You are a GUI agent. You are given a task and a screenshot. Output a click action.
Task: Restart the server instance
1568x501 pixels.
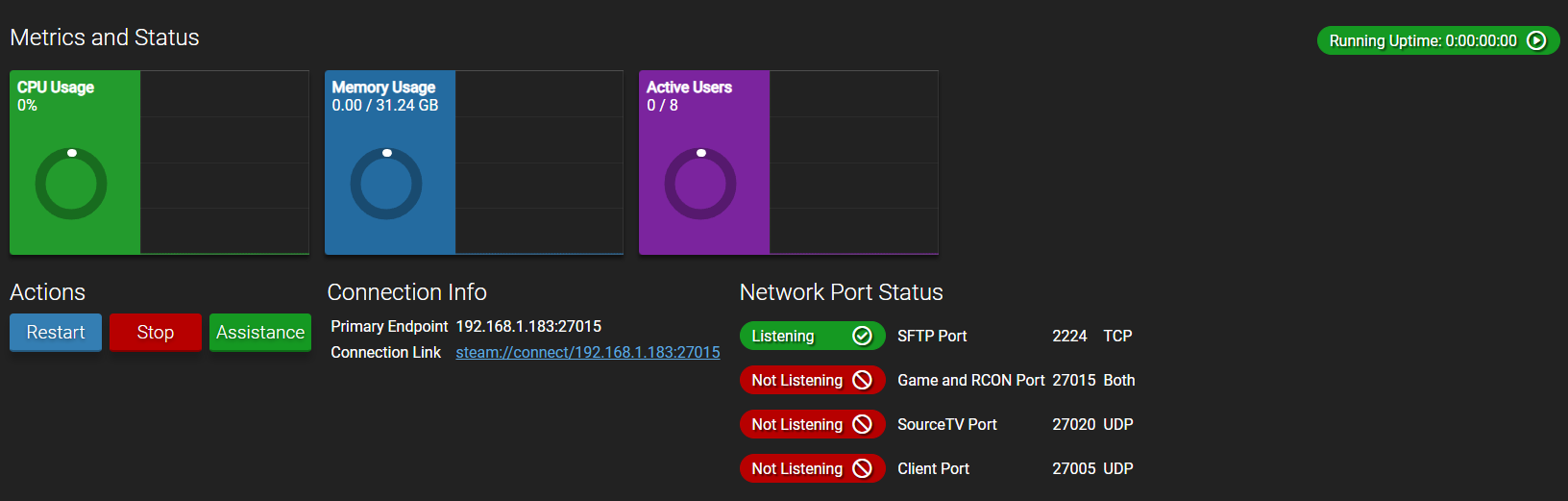[x=56, y=333]
